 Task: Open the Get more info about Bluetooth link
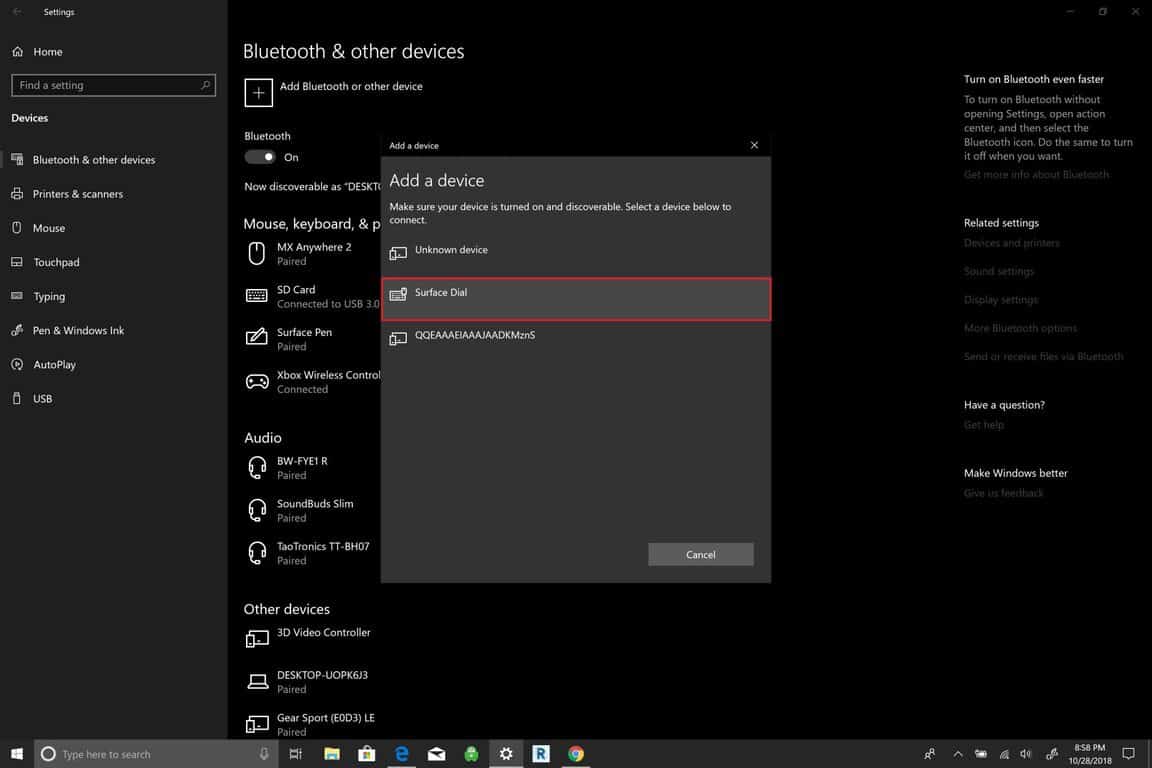1036,175
